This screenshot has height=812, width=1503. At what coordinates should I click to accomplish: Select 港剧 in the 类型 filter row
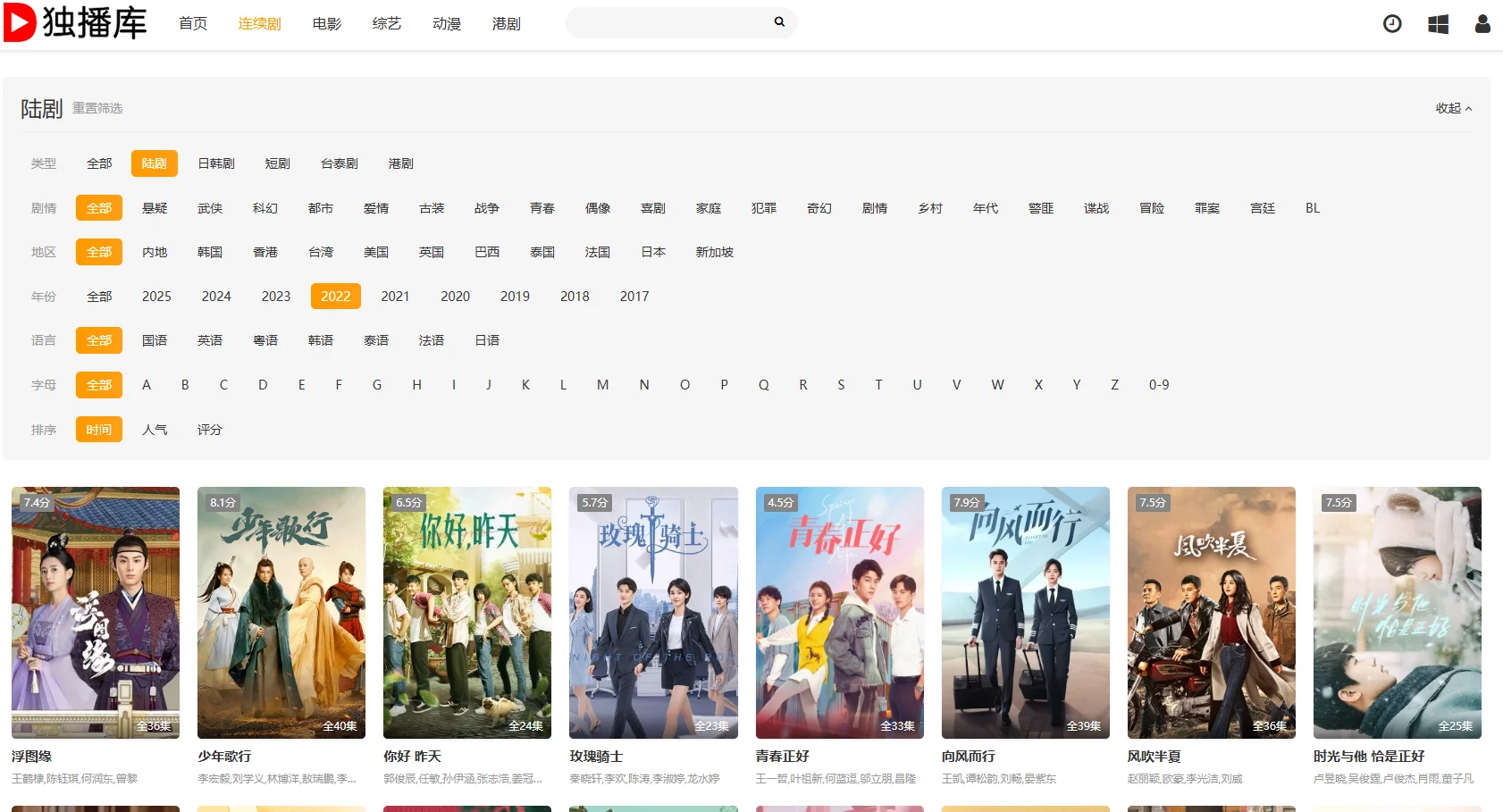pyautogui.click(x=401, y=163)
